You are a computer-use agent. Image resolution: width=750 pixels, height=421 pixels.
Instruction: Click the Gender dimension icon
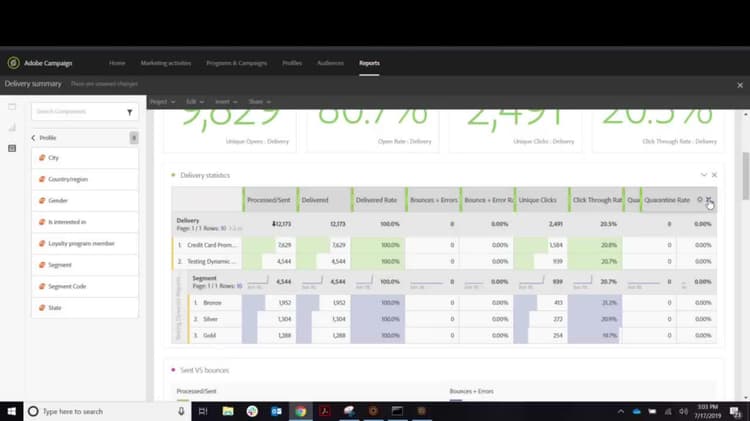pos(42,200)
